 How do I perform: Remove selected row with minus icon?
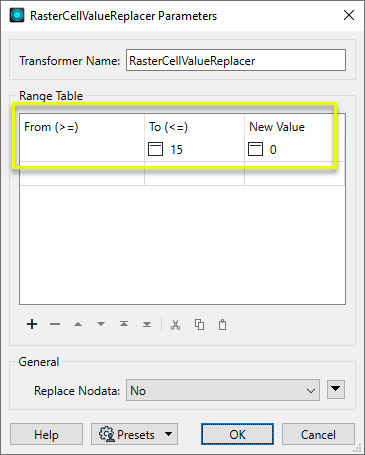[x=55, y=324]
